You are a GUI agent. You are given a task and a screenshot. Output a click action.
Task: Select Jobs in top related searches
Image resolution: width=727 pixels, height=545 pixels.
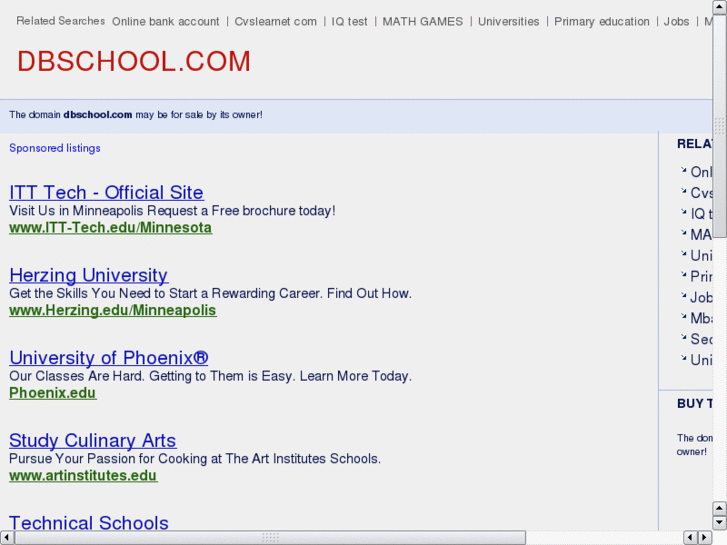click(676, 21)
